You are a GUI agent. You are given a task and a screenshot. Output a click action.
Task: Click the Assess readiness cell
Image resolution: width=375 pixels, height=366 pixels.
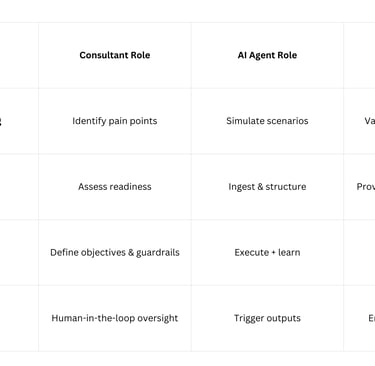pyautogui.click(x=115, y=187)
